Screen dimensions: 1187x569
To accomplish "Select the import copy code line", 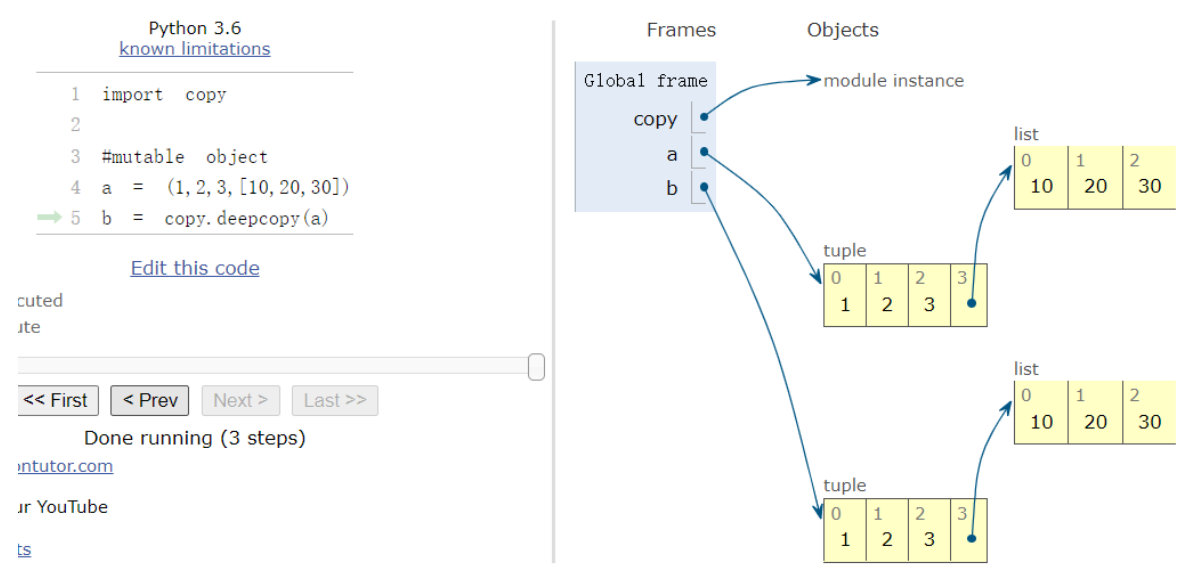I will tap(164, 95).
